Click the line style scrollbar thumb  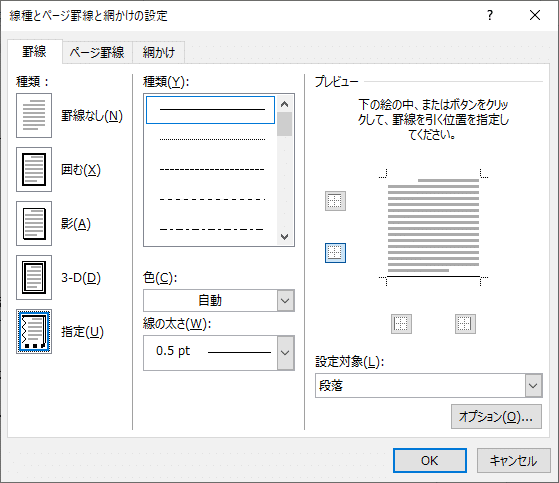[x=284, y=124]
